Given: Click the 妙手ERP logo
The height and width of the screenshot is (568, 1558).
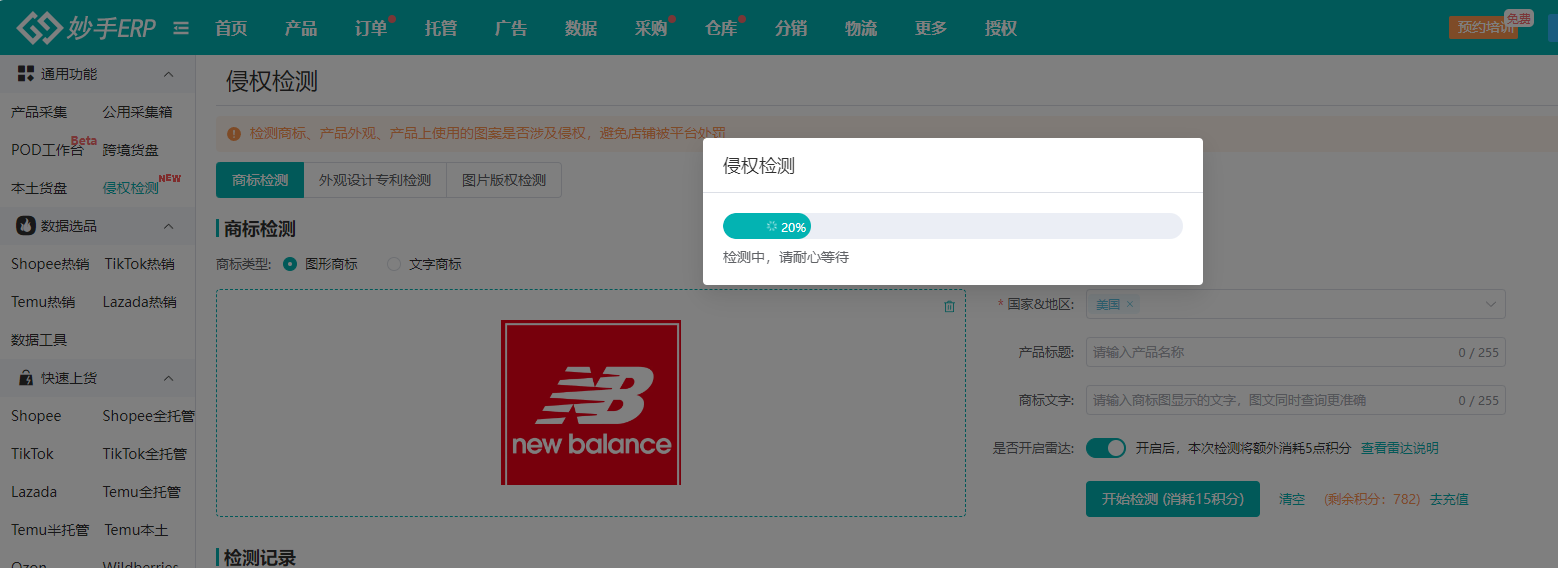Looking at the screenshot, I should (x=88, y=28).
